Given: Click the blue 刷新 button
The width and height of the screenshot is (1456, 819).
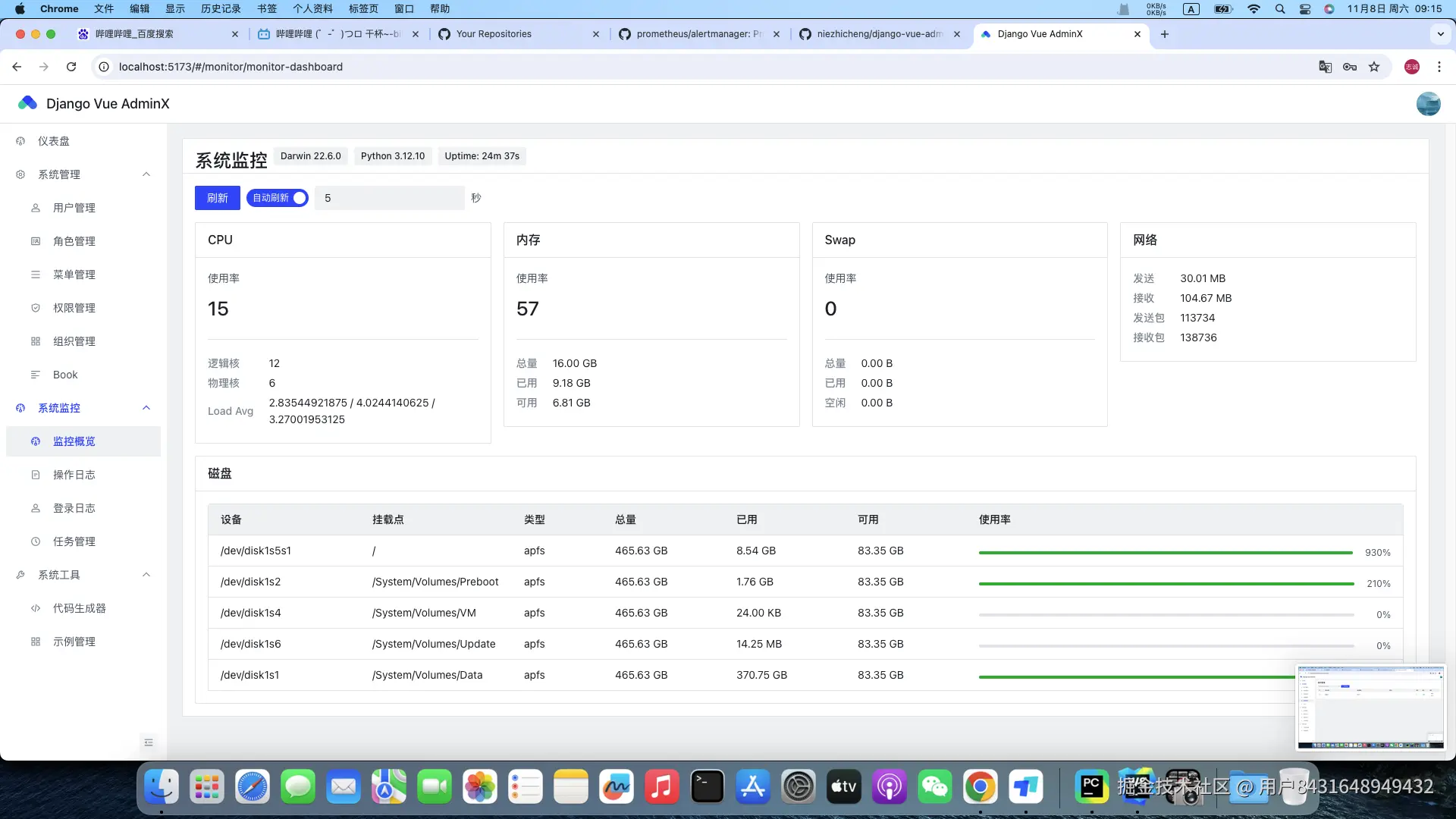Looking at the screenshot, I should [x=217, y=198].
